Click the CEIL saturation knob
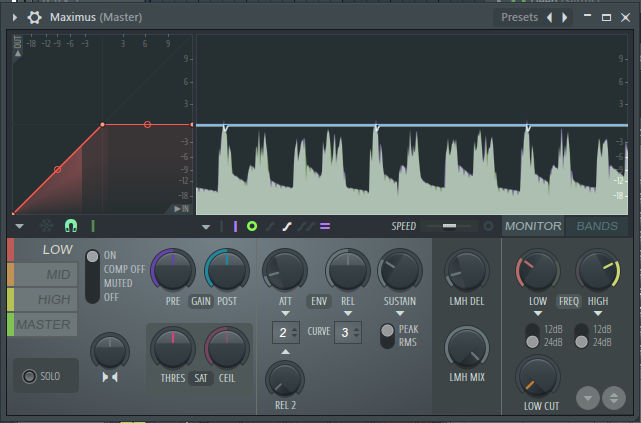 227,349
